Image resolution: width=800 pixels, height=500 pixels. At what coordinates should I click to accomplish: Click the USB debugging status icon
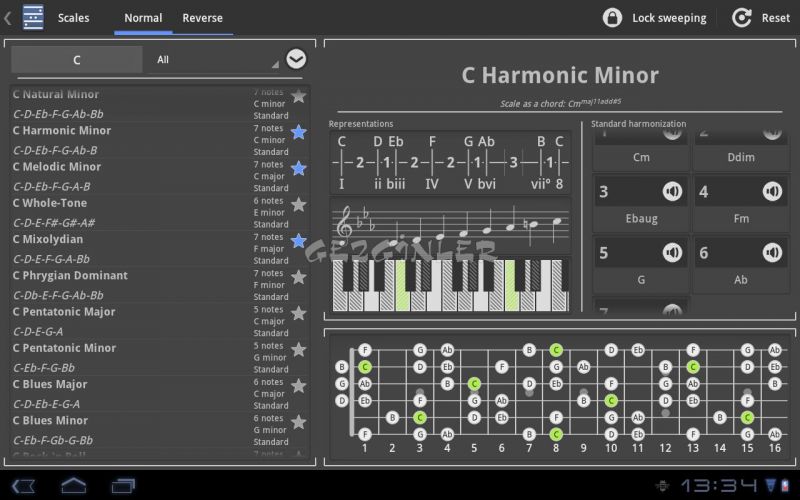click(663, 485)
